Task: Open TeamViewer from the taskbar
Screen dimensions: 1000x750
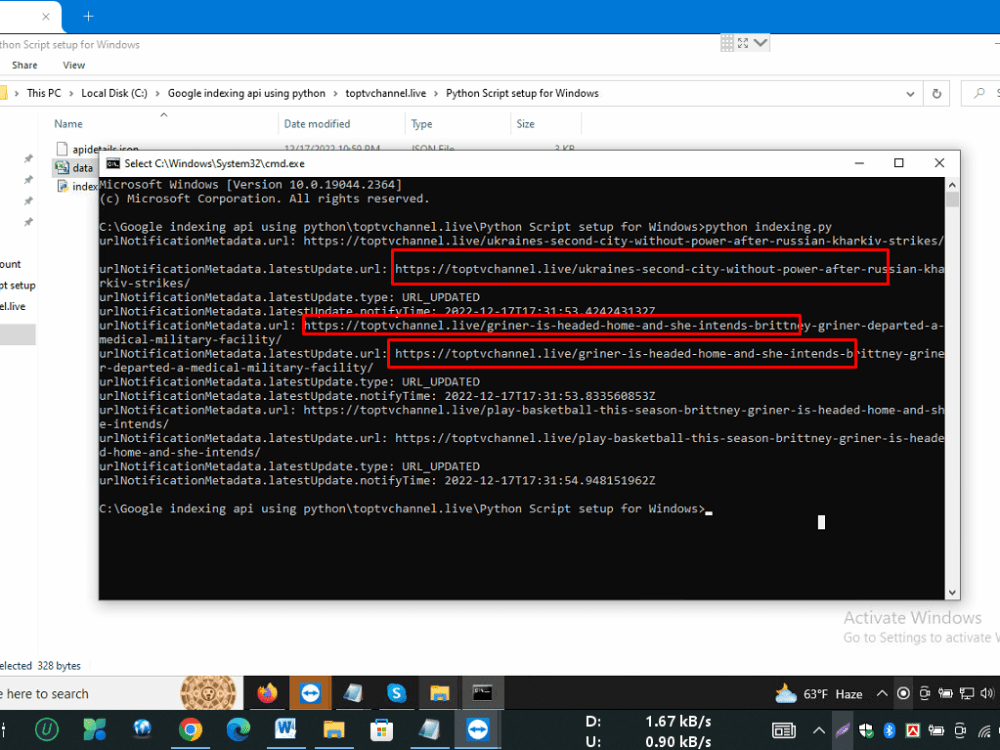Action: pos(310,692)
